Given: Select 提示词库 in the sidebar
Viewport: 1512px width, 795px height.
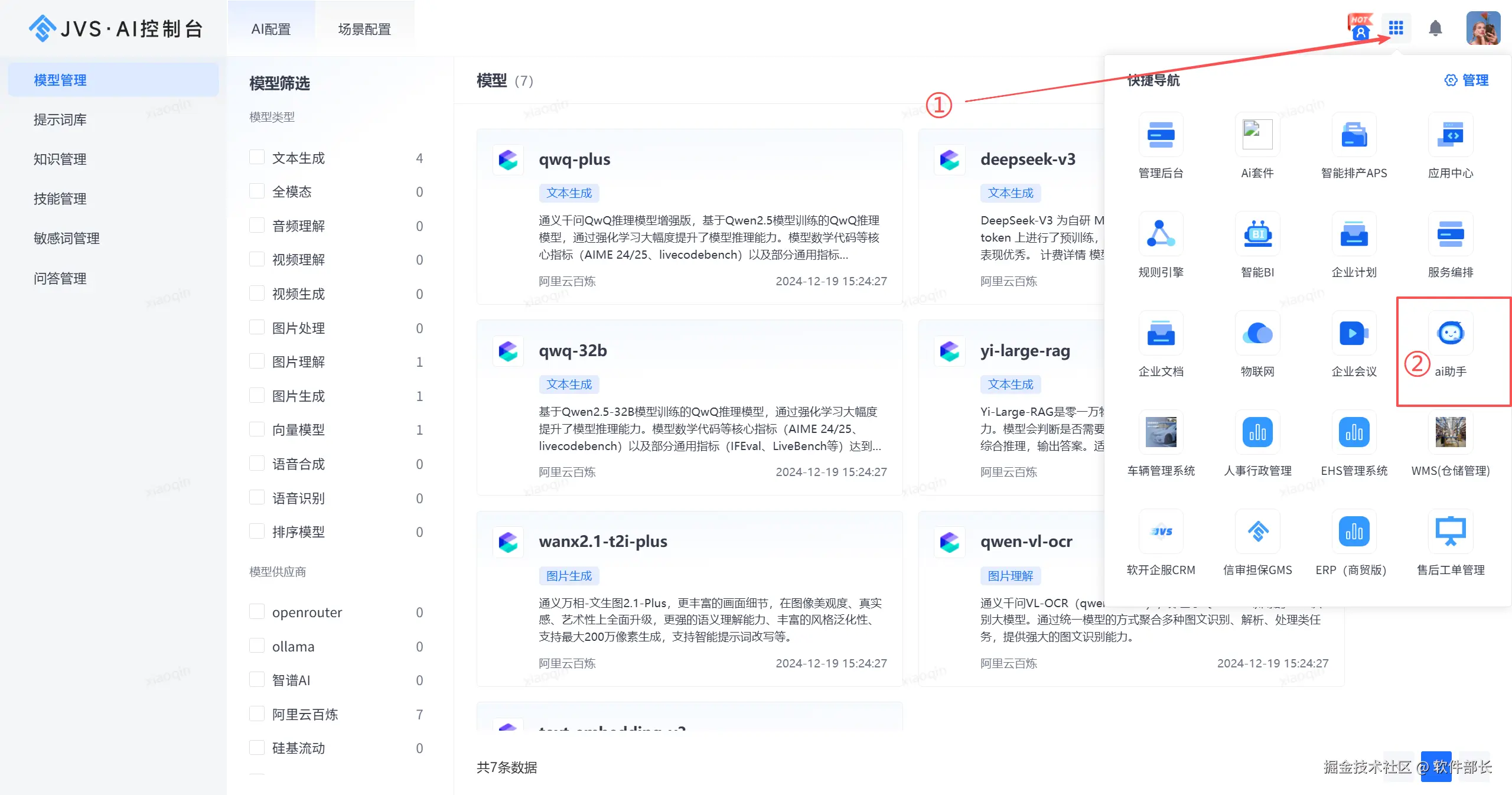Looking at the screenshot, I should (x=60, y=119).
